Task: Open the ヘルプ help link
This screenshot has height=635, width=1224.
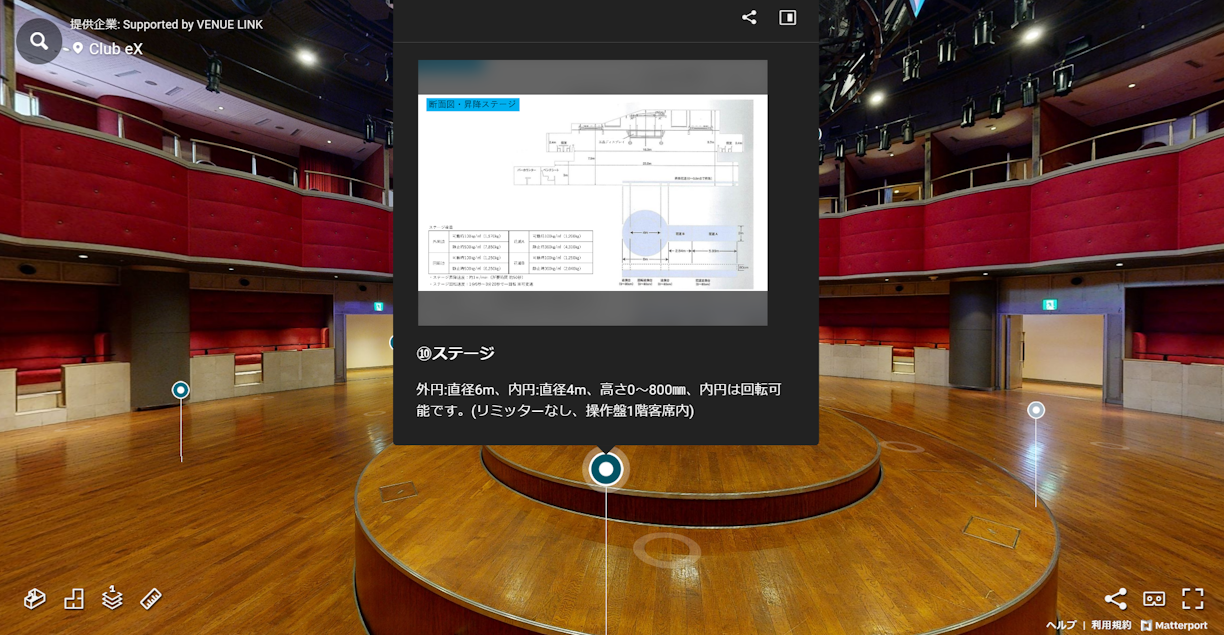Action: tap(1061, 625)
